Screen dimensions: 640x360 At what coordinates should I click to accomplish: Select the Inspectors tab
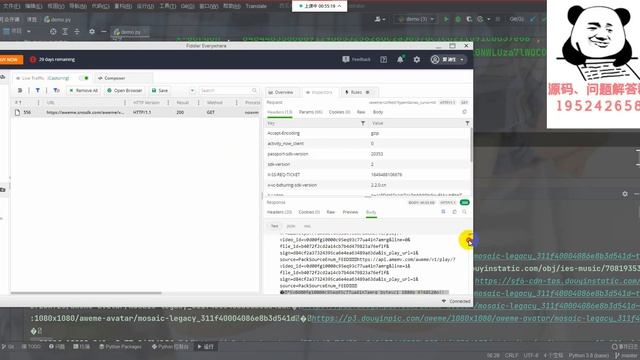[x=319, y=92]
